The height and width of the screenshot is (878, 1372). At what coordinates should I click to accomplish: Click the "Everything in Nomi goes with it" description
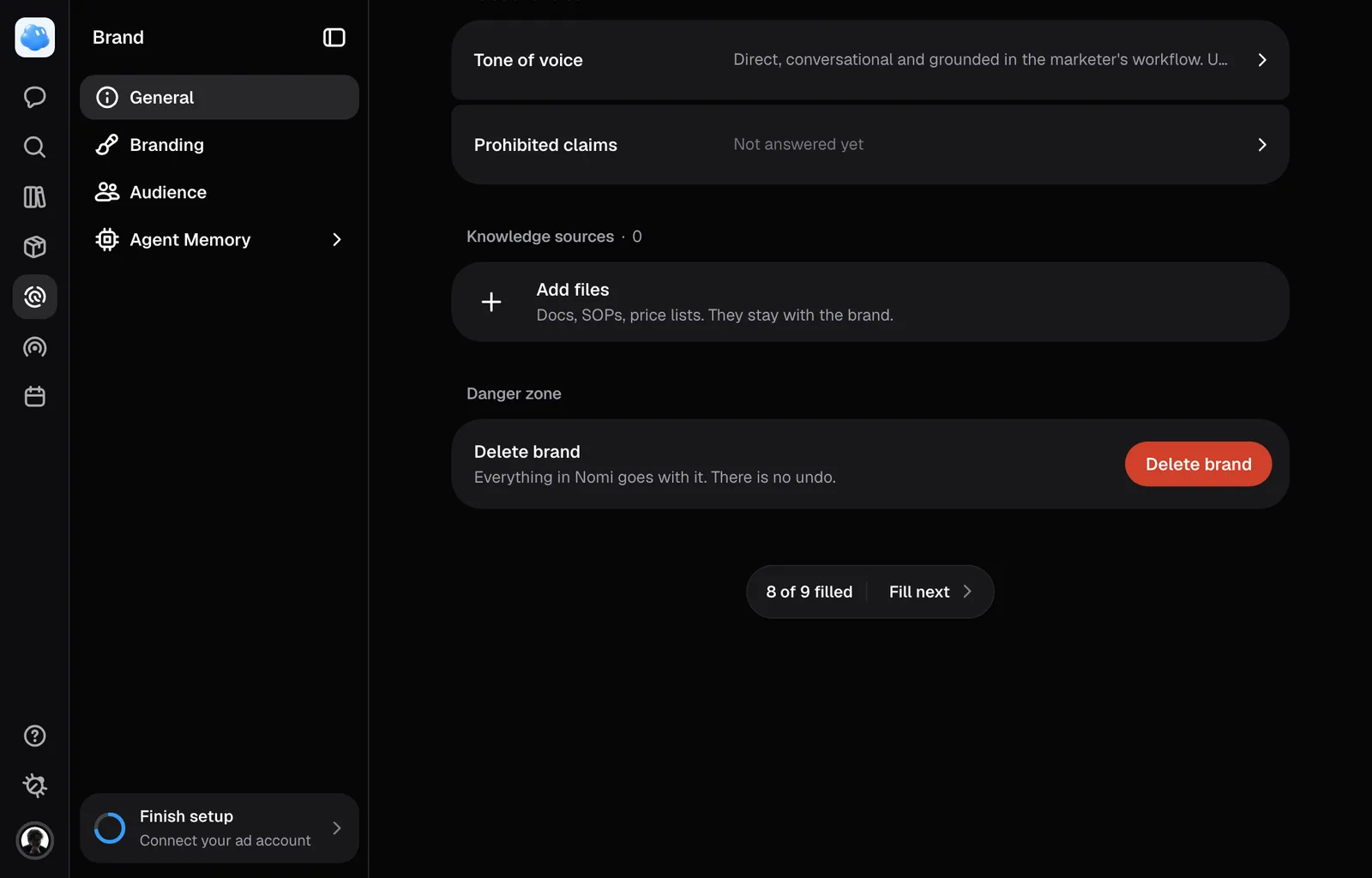[x=655, y=478]
